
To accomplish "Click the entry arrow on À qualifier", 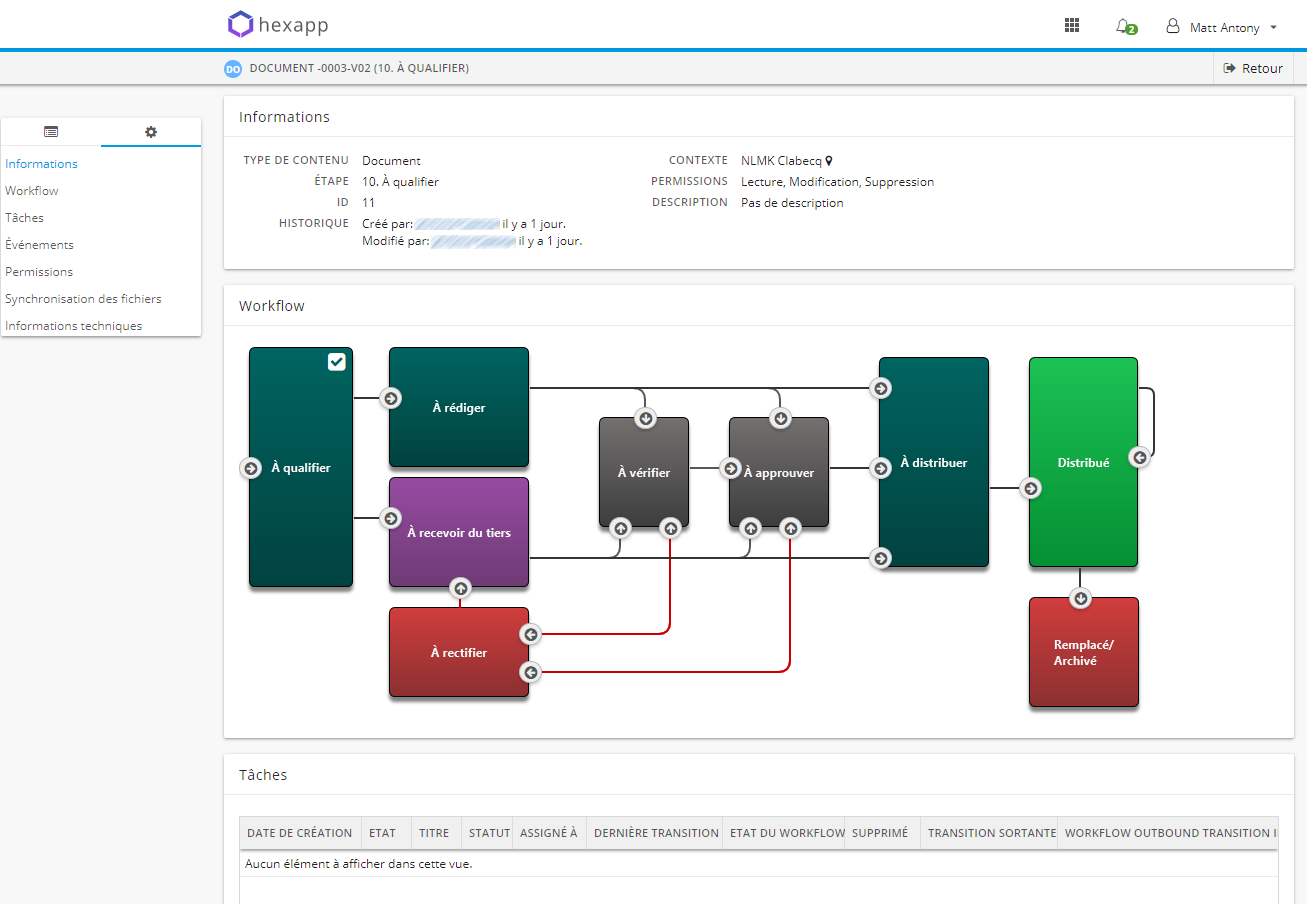I will tap(251, 468).
